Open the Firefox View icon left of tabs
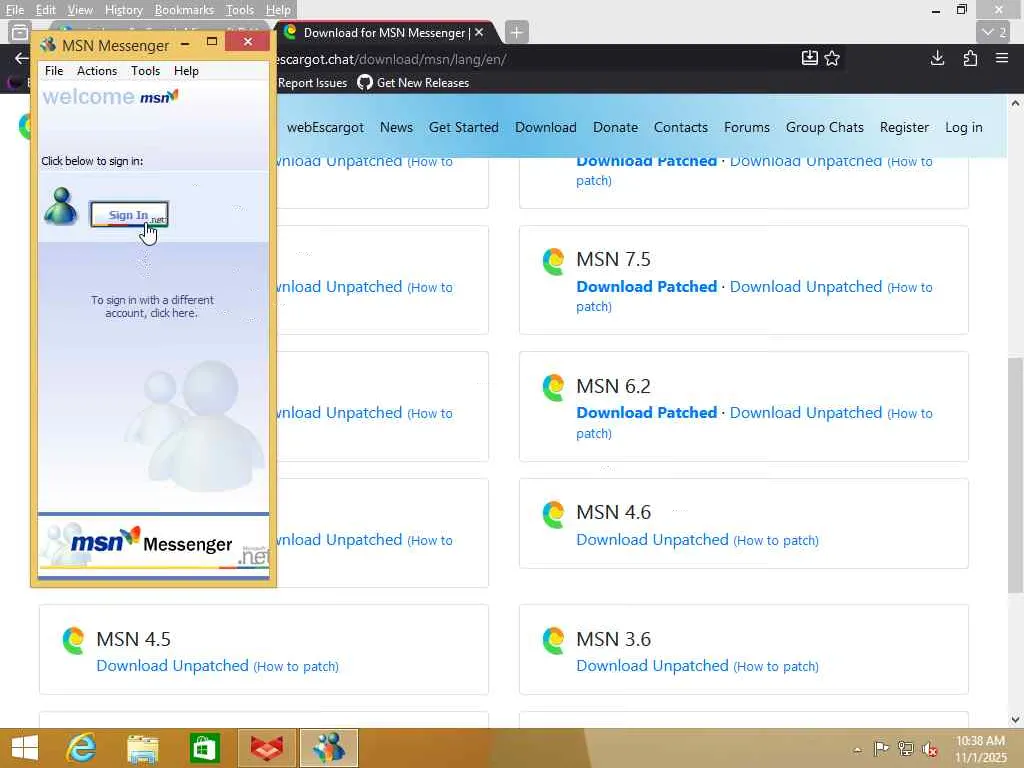 coord(20,32)
